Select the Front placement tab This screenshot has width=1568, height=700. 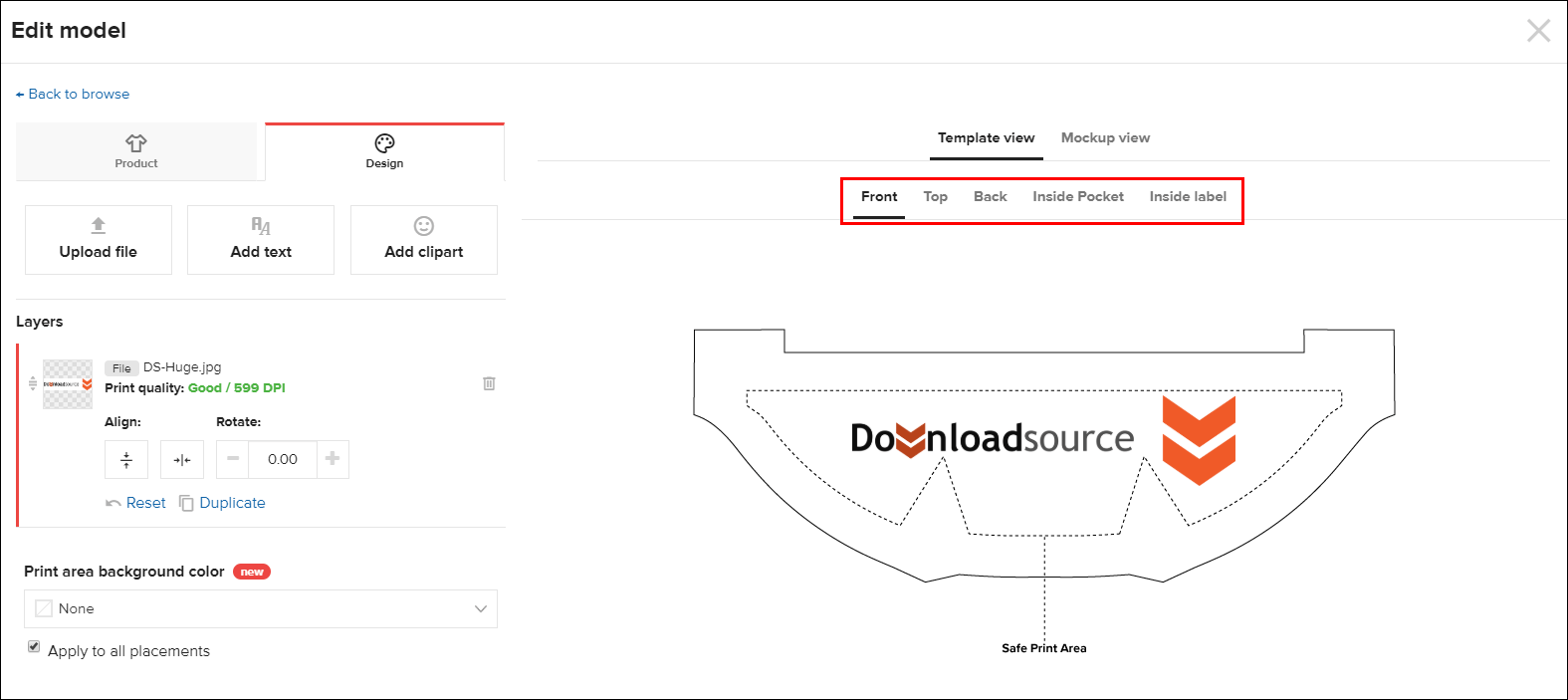(x=879, y=197)
